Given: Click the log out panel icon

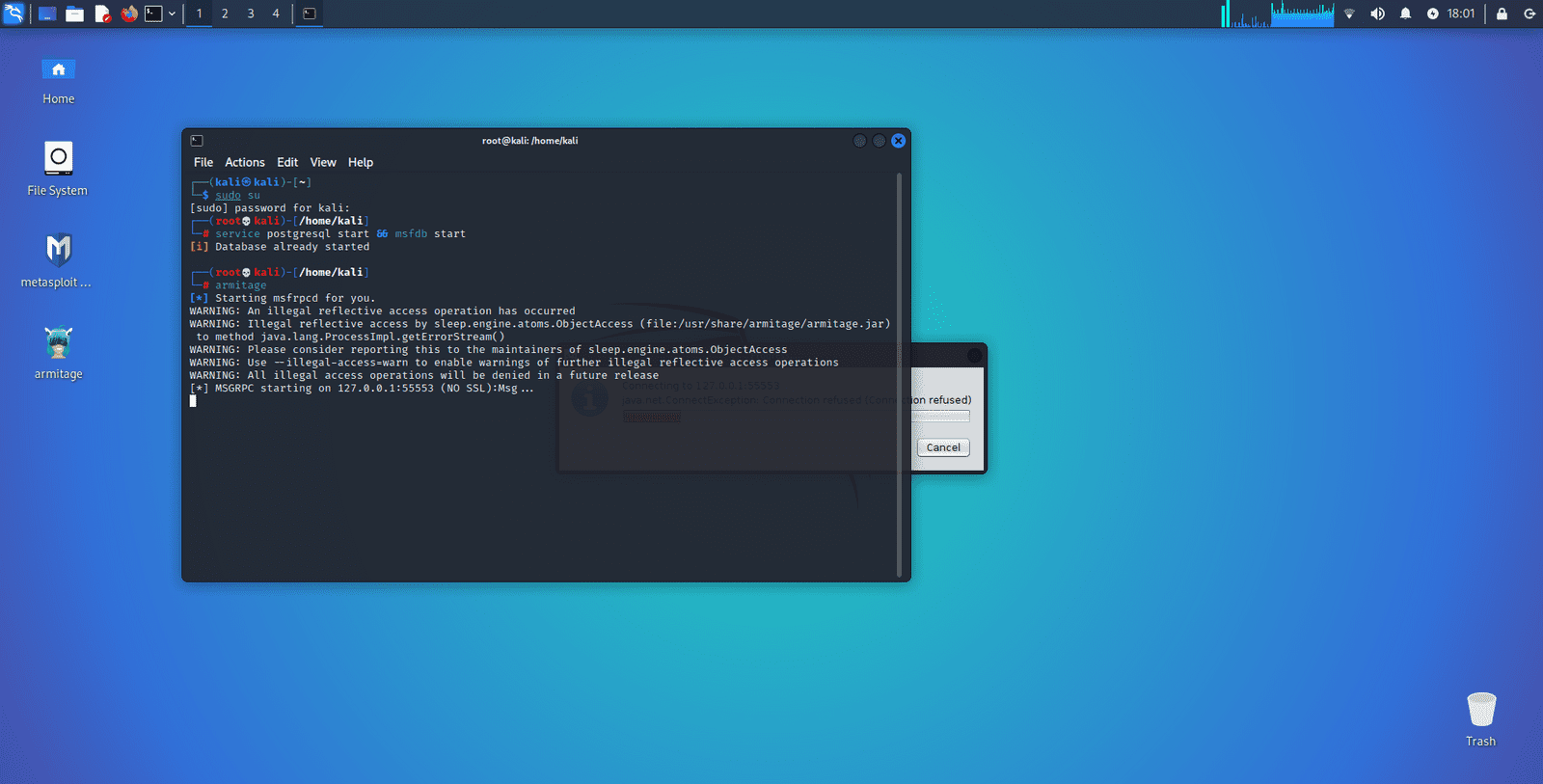Looking at the screenshot, I should [x=1529, y=14].
